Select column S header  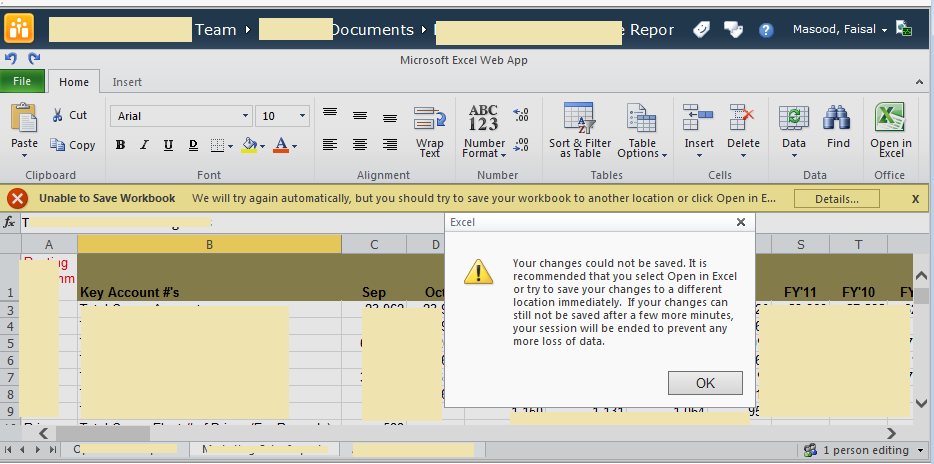pyautogui.click(x=801, y=244)
